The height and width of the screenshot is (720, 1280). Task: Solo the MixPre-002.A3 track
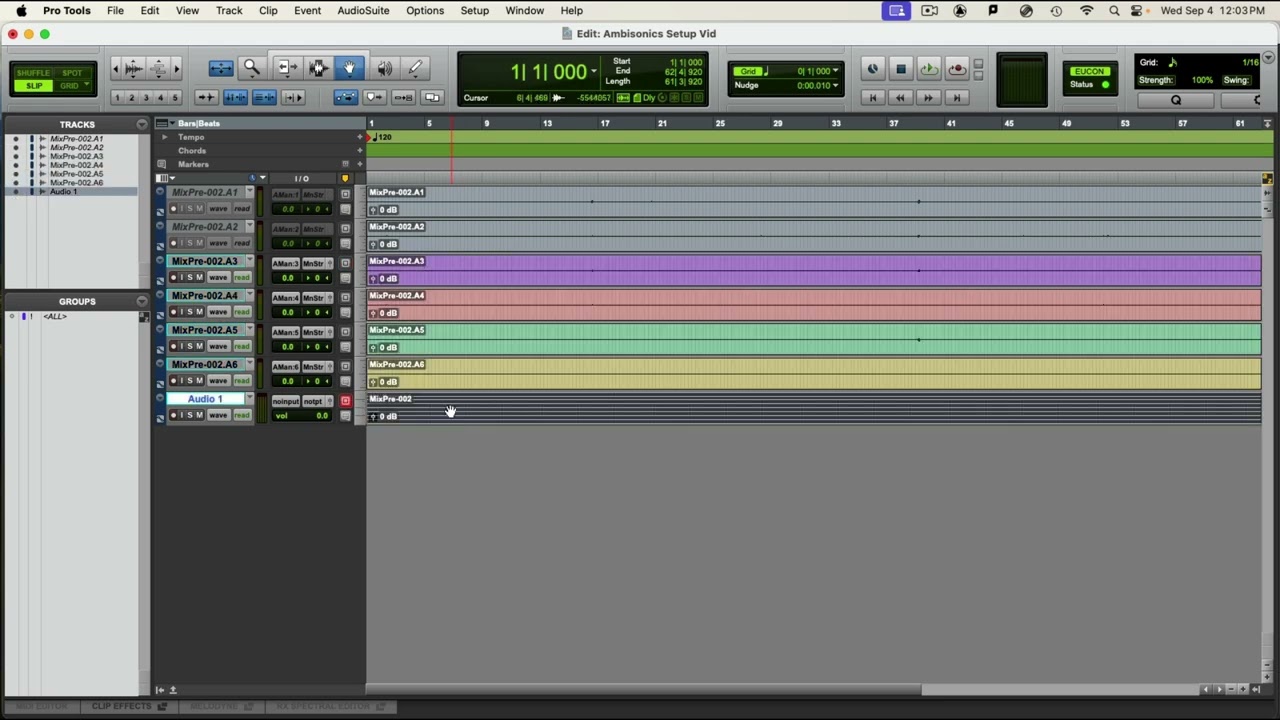(190, 278)
